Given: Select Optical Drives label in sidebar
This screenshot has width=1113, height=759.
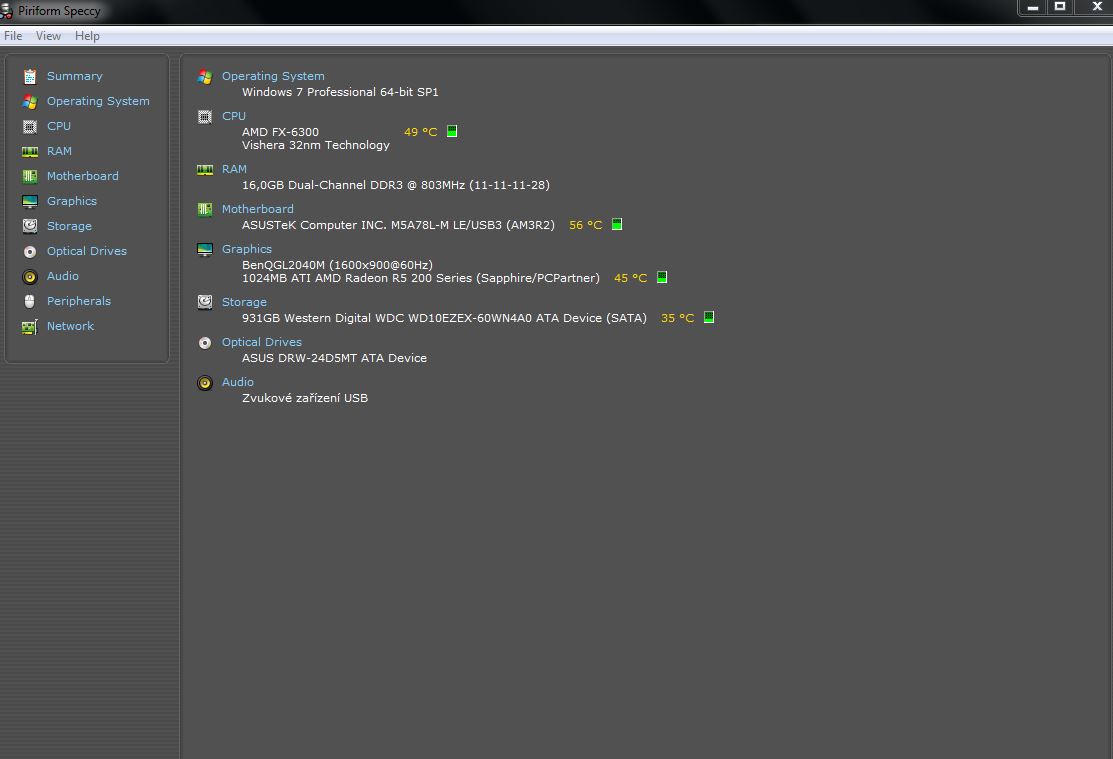Looking at the screenshot, I should pos(87,251).
